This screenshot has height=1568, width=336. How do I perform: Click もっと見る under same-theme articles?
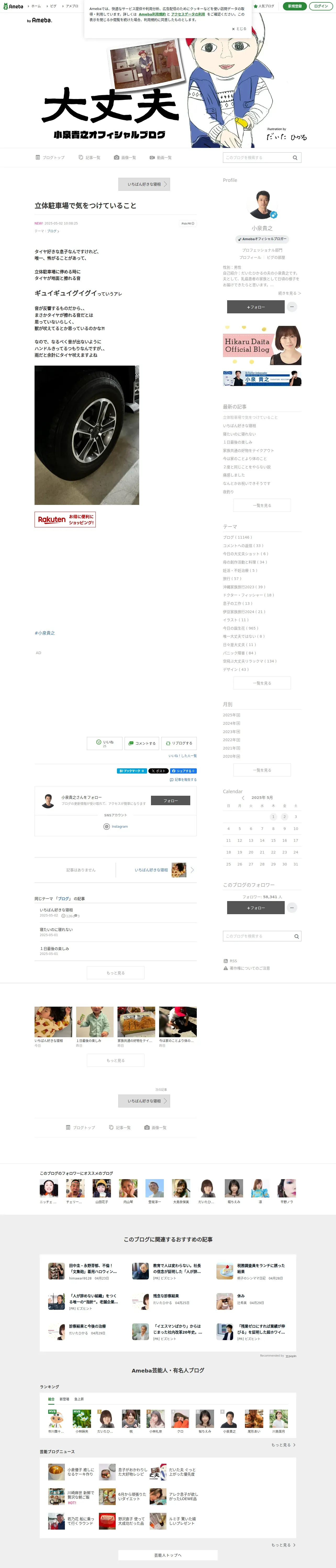115,973
